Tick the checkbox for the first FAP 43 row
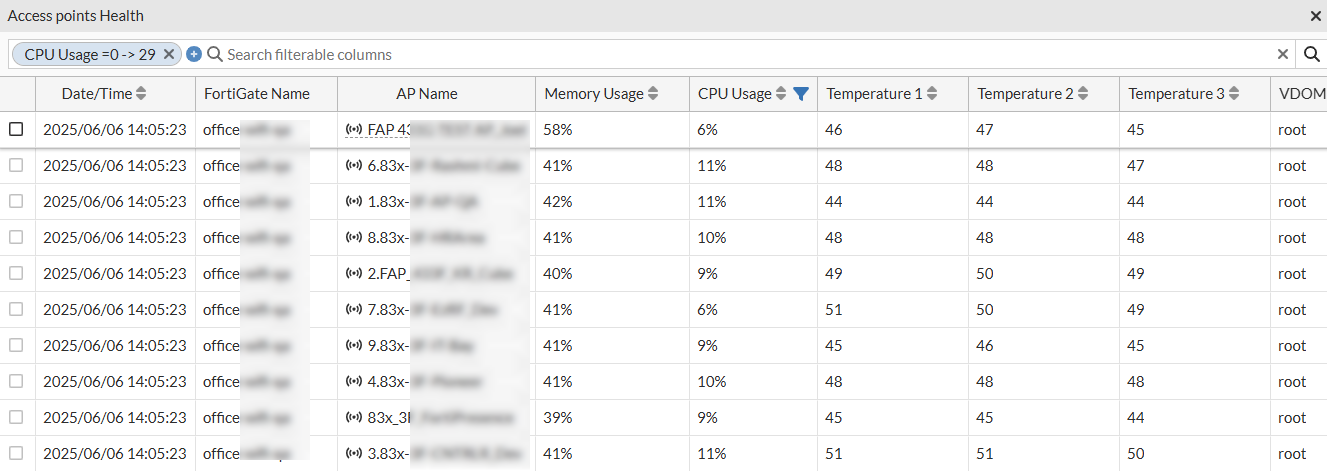The width and height of the screenshot is (1327, 471). click(x=16, y=129)
